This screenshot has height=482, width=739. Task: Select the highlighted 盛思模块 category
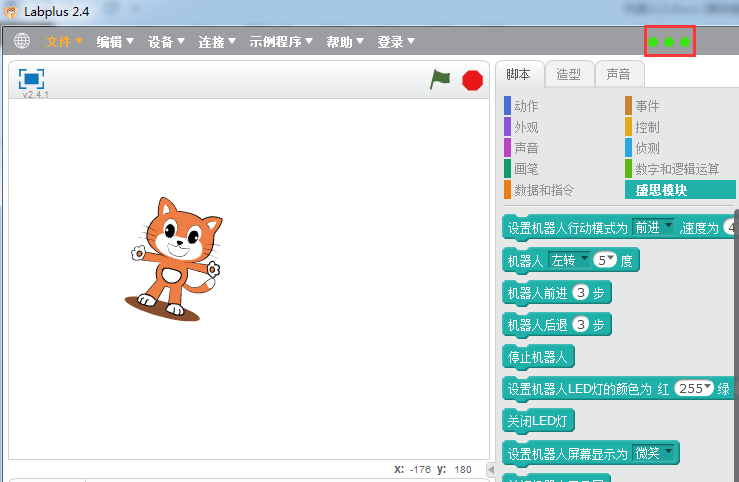[x=680, y=189]
